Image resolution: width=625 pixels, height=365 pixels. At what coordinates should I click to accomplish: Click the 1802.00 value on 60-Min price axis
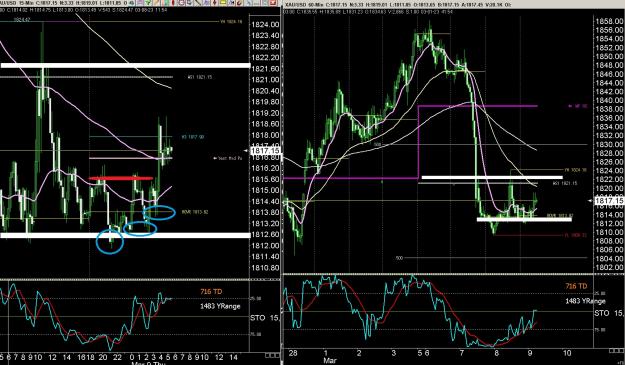click(609, 267)
